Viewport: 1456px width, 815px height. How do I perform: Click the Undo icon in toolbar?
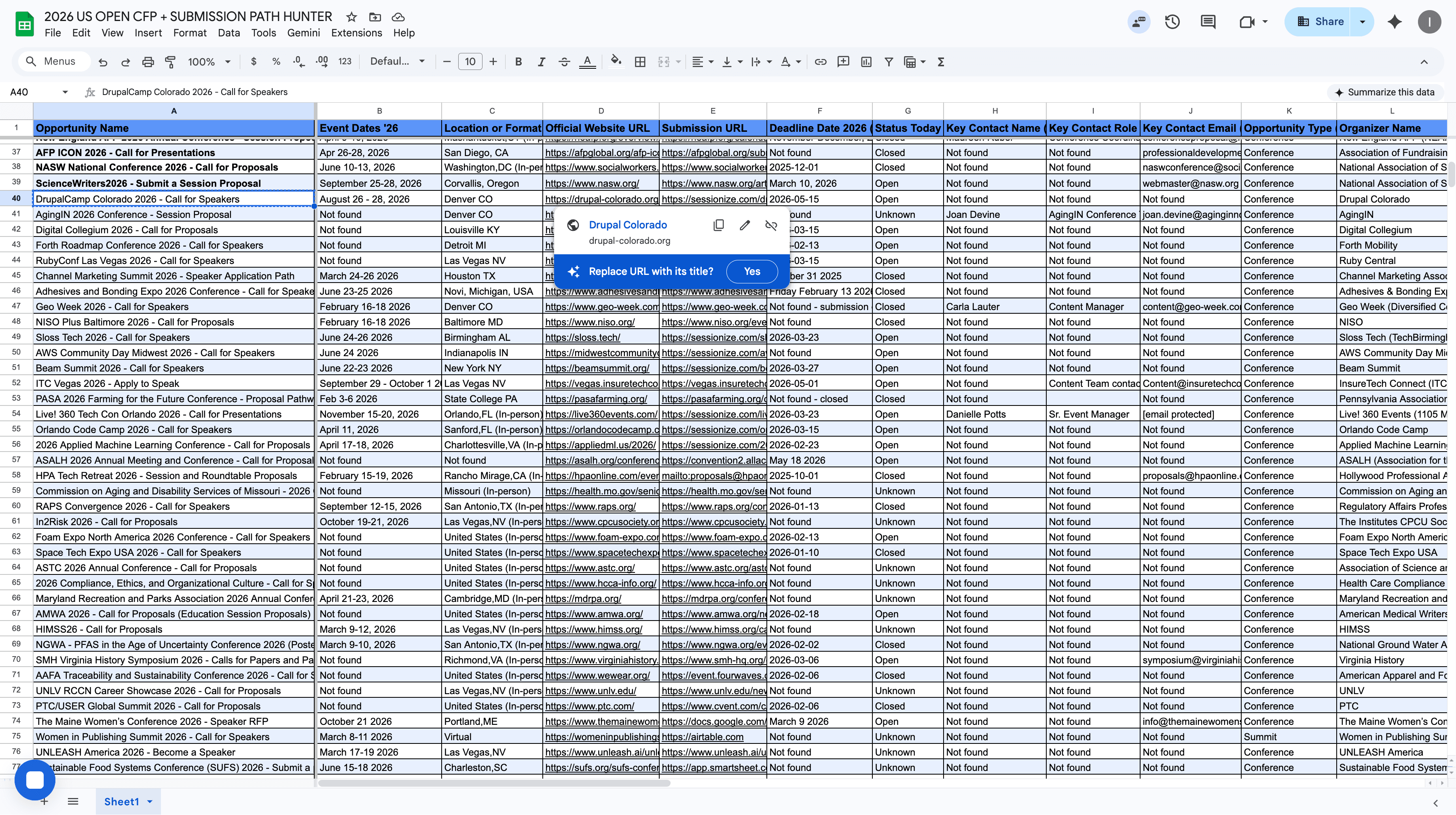(x=102, y=62)
